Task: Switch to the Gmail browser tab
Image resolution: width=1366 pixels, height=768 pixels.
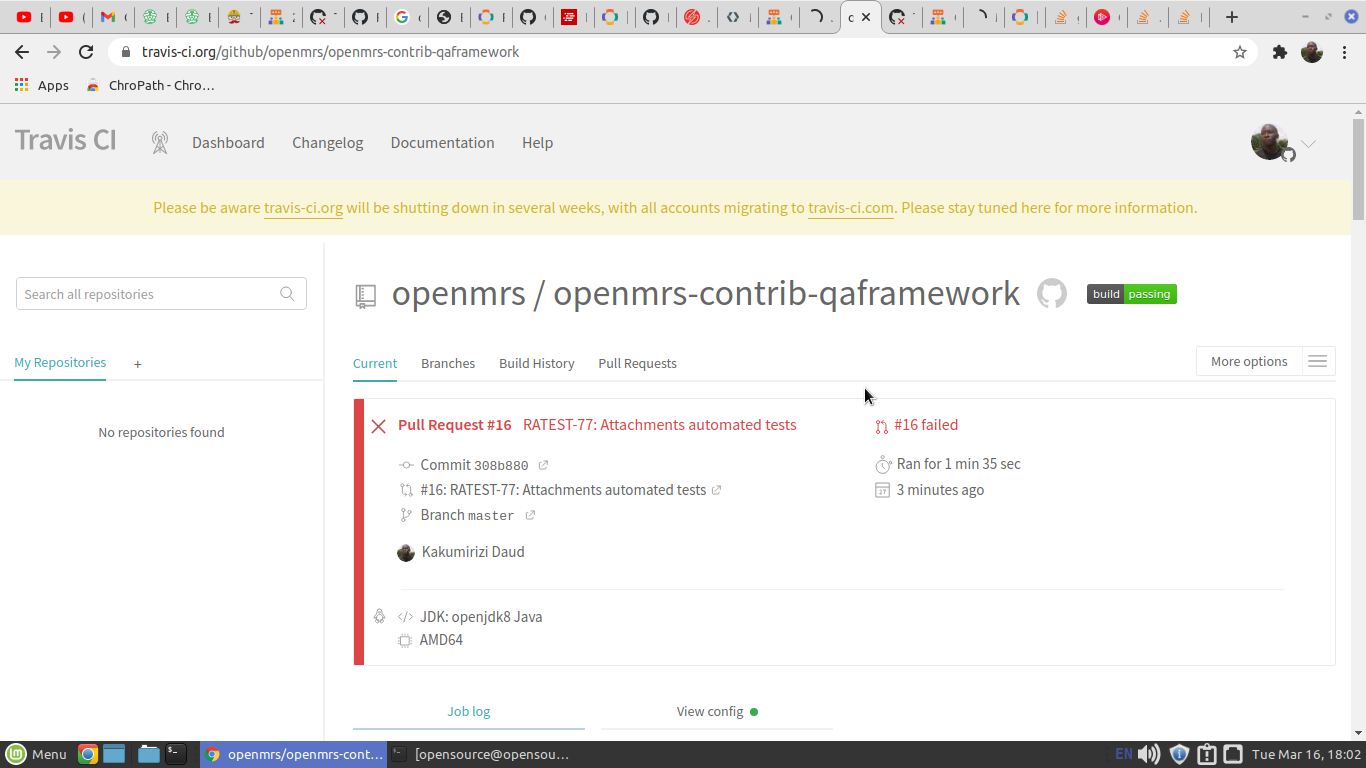Action: pos(108,17)
